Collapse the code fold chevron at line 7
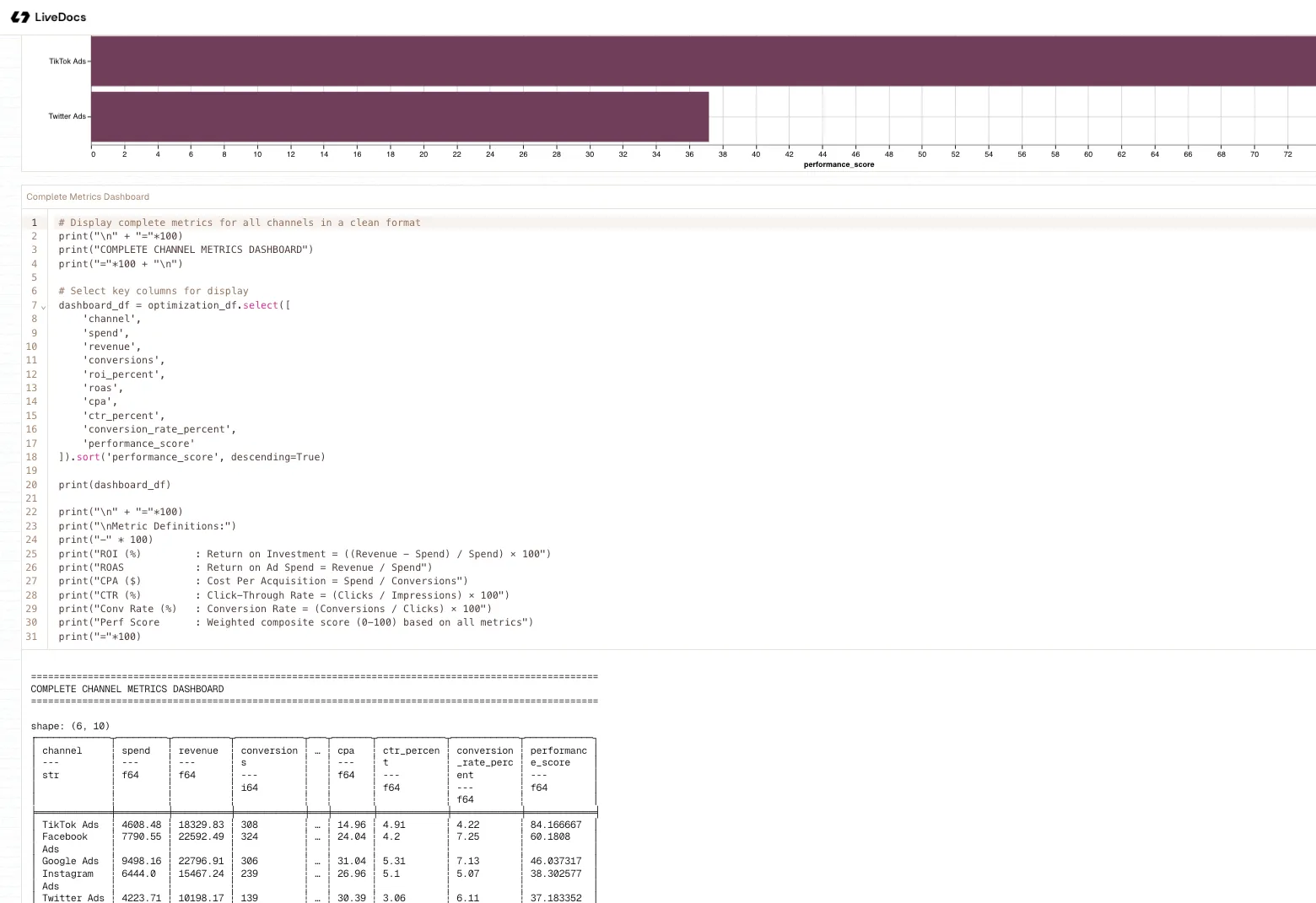The height and width of the screenshot is (903, 1316). click(x=43, y=306)
